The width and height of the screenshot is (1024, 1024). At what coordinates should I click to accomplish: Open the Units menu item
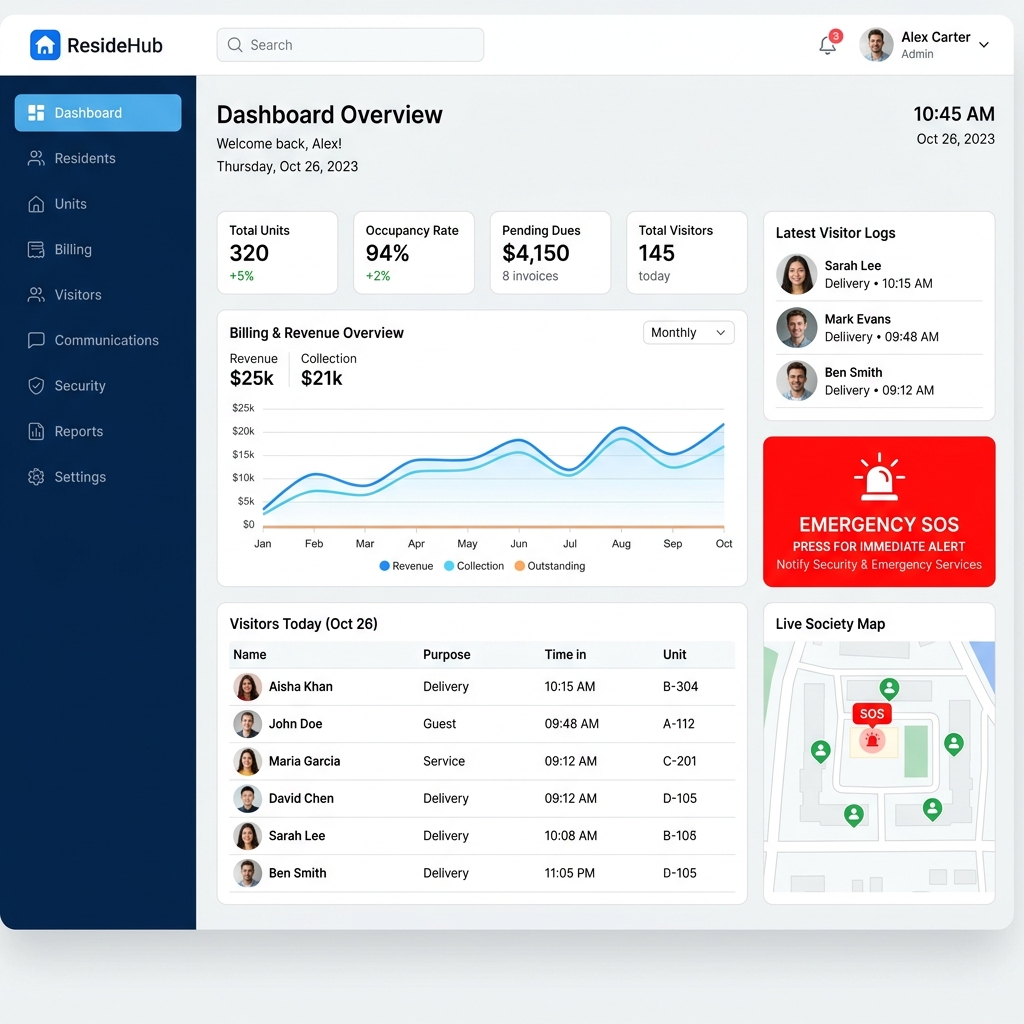pos(70,204)
